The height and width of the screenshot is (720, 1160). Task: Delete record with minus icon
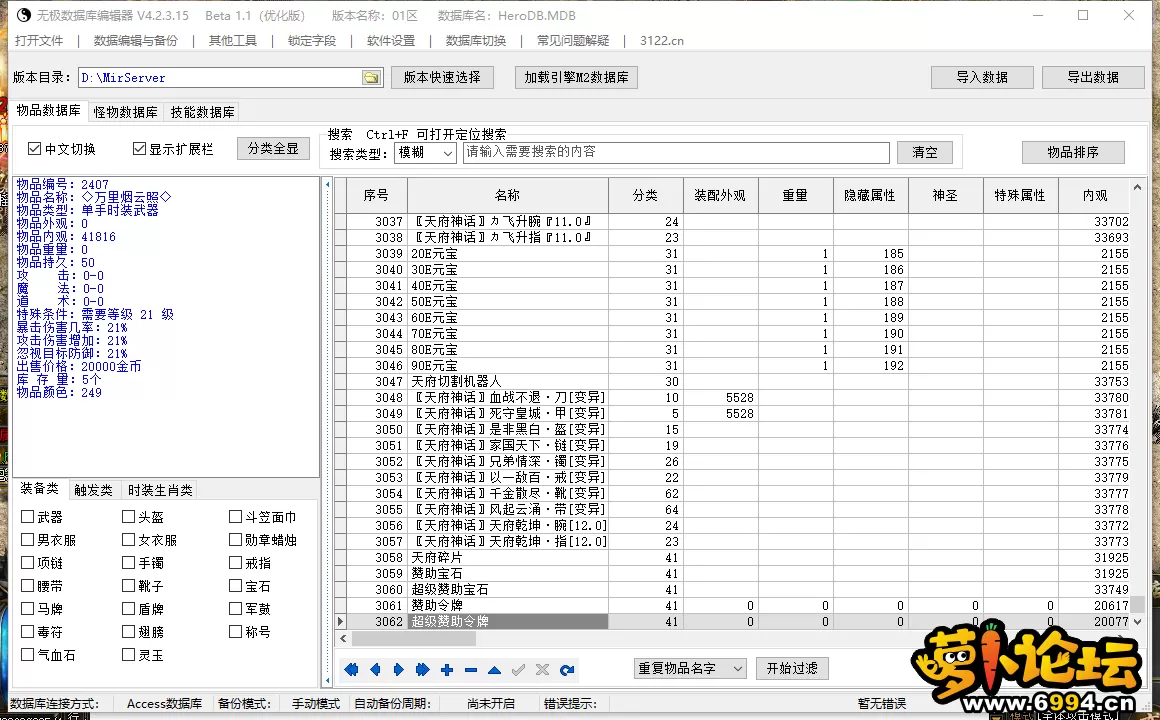[x=471, y=670]
